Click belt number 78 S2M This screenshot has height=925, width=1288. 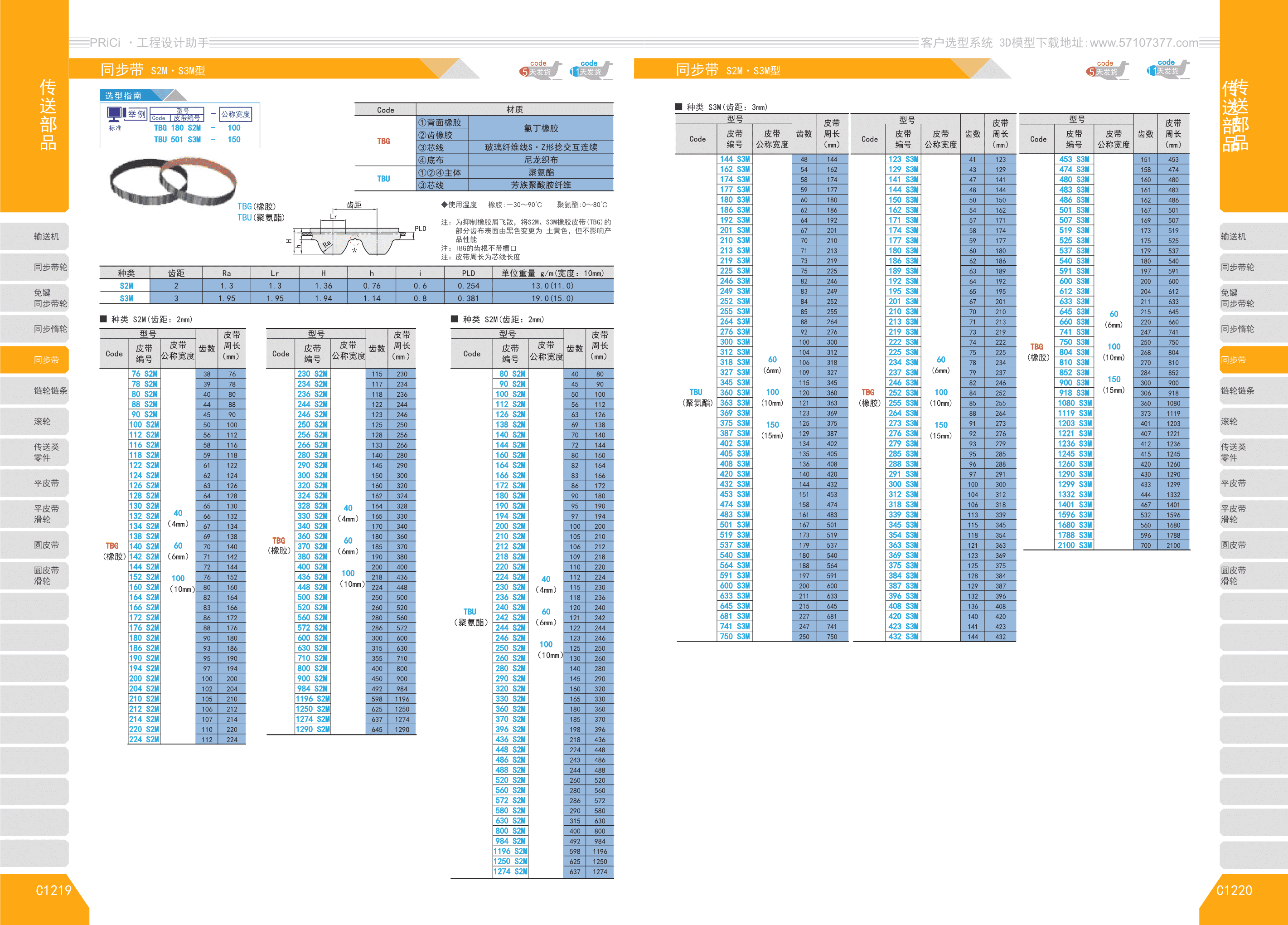click(144, 384)
